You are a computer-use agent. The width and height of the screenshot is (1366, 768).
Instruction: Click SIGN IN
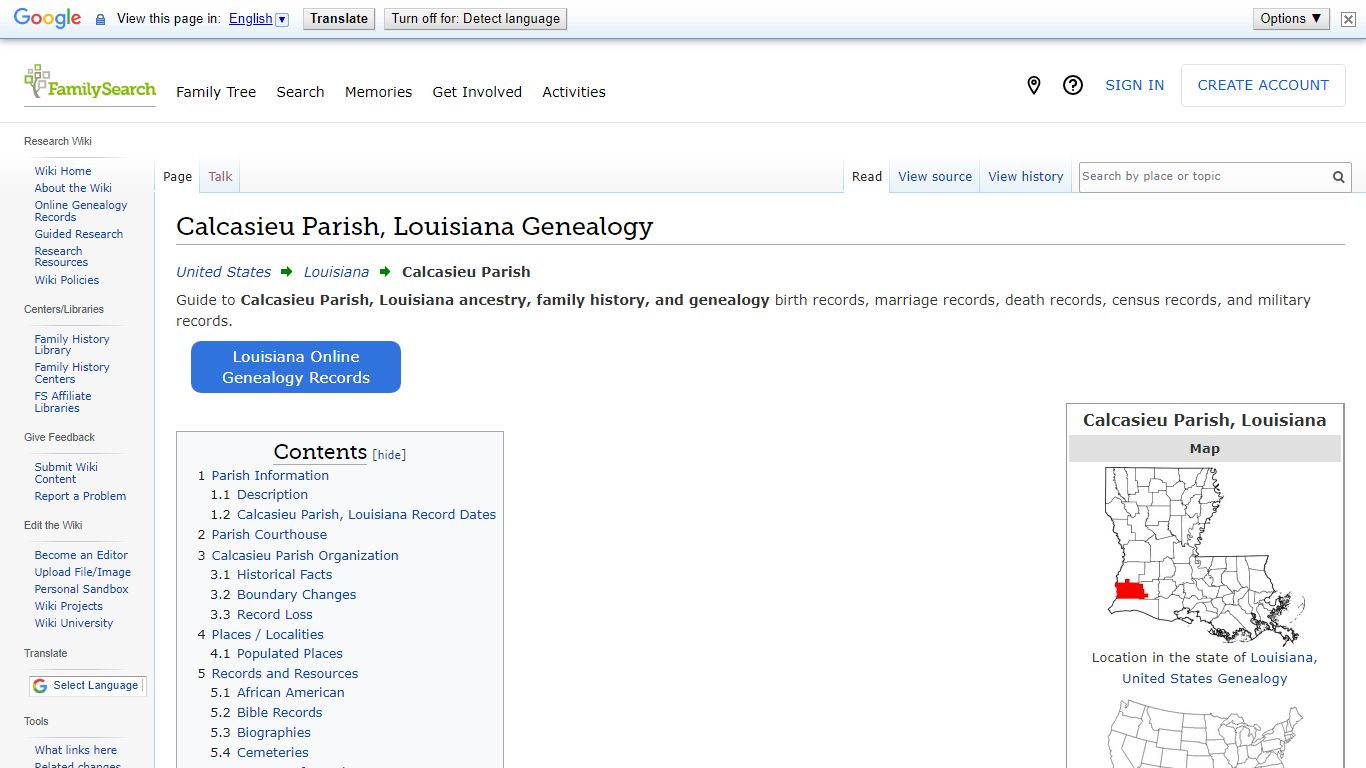[x=1134, y=86]
